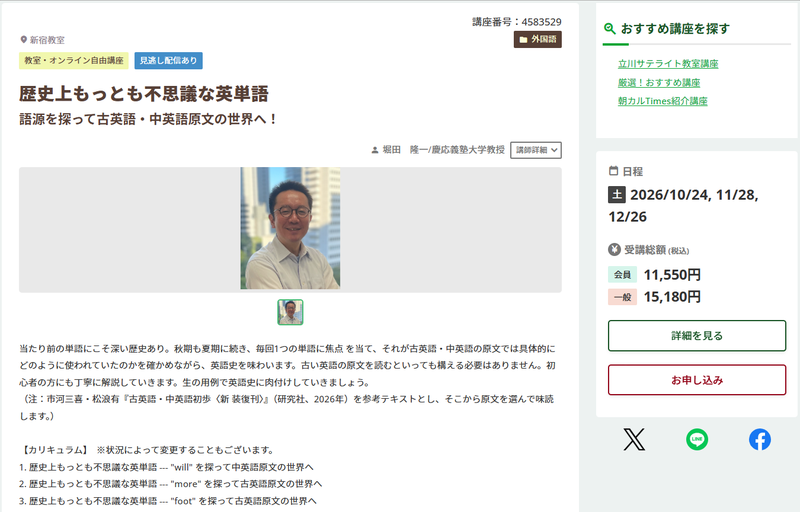This screenshot has width=800, height=512.
Task: Click the 11,550円 member price
Action: tap(672, 275)
